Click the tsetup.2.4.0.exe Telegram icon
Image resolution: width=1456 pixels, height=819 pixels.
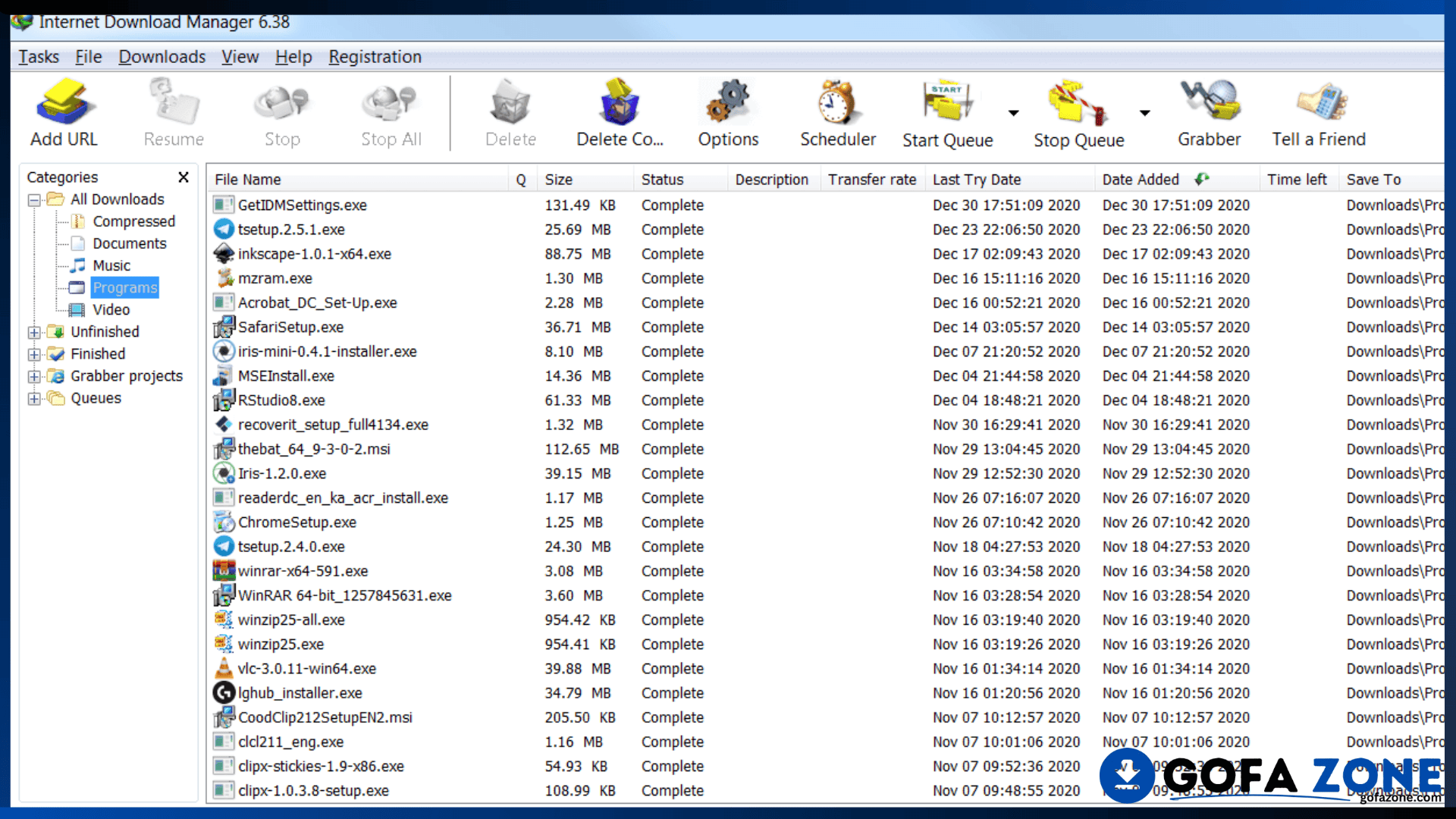[224, 546]
